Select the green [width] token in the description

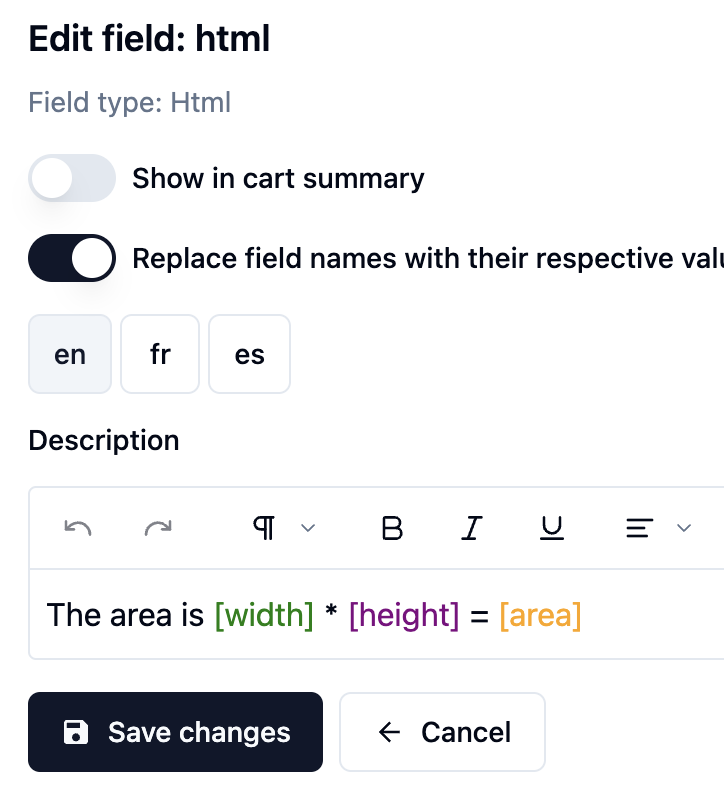point(263,615)
